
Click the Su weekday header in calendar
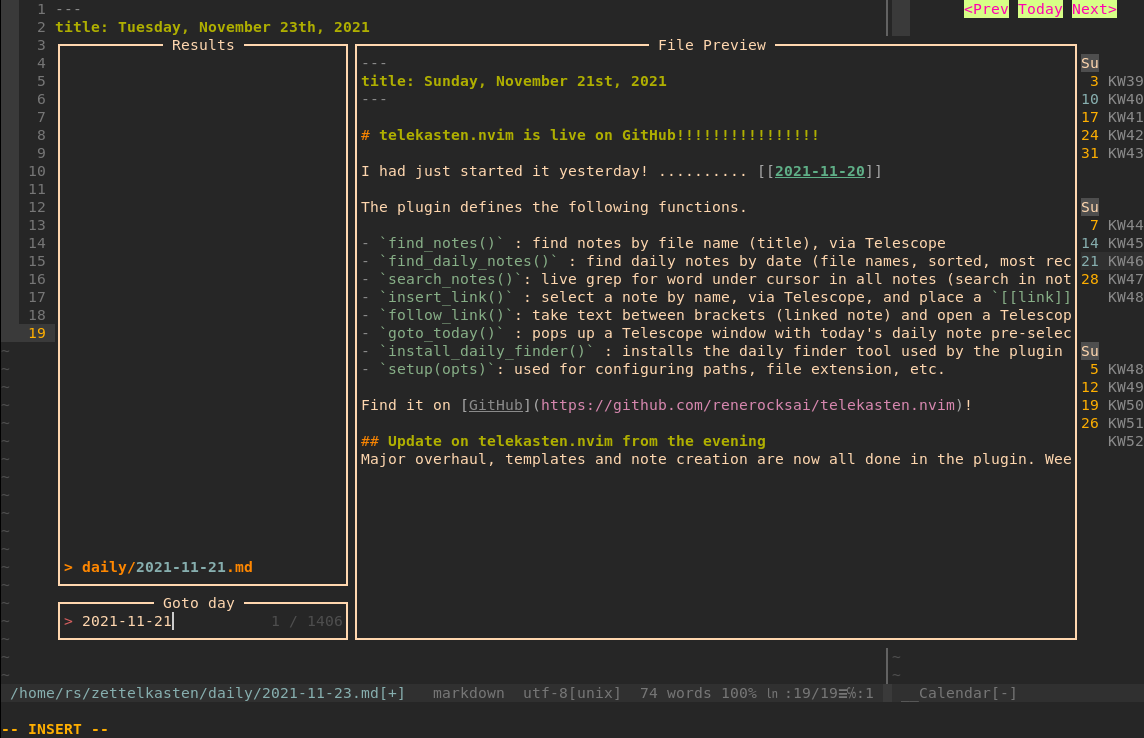click(1088, 62)
